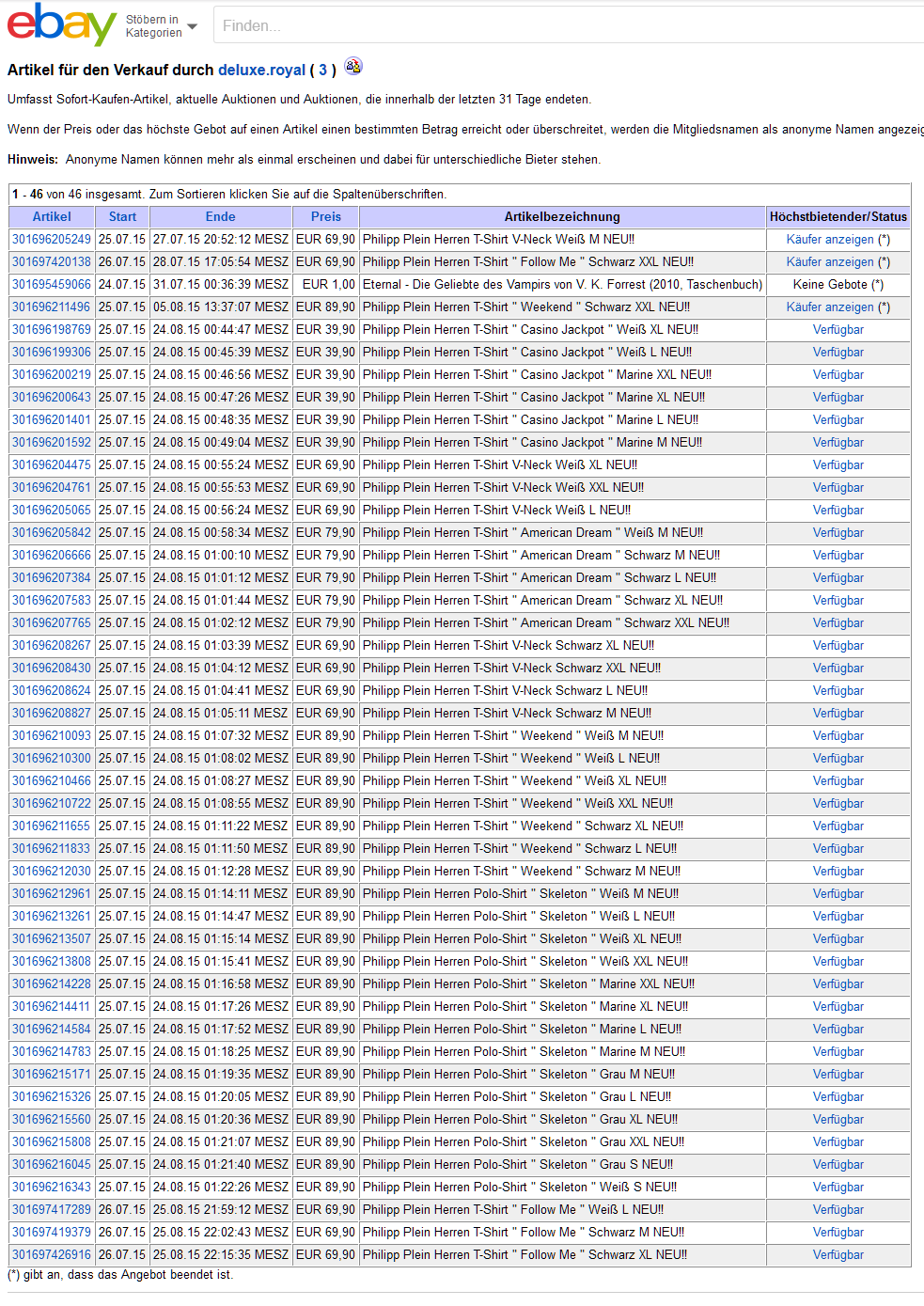Open item number 301697426916
Screen dimensions: 924x1306
point(52,1255)
